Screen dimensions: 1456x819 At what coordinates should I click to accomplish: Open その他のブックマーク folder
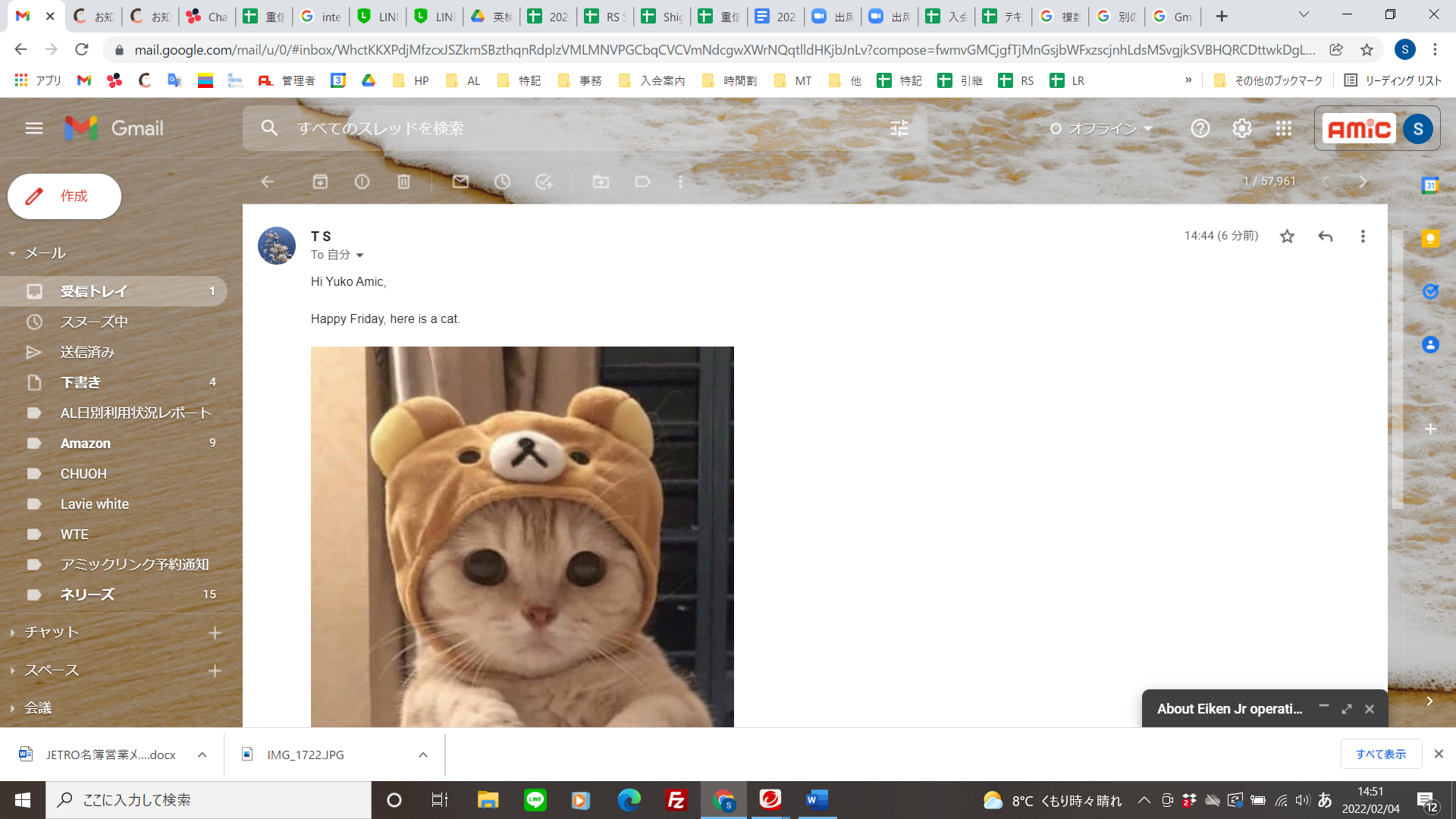[x=1268, y=80]
